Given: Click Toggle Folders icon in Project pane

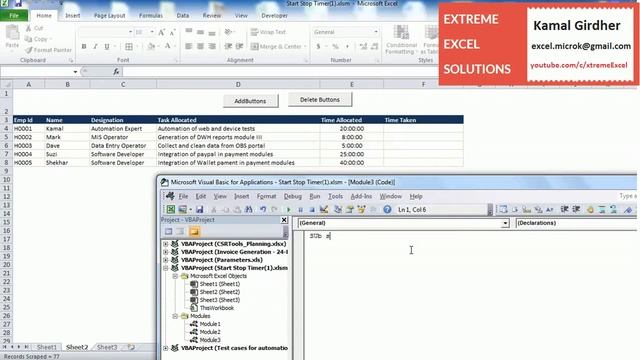Looking at the screenshot, I should tap(194, 232).
